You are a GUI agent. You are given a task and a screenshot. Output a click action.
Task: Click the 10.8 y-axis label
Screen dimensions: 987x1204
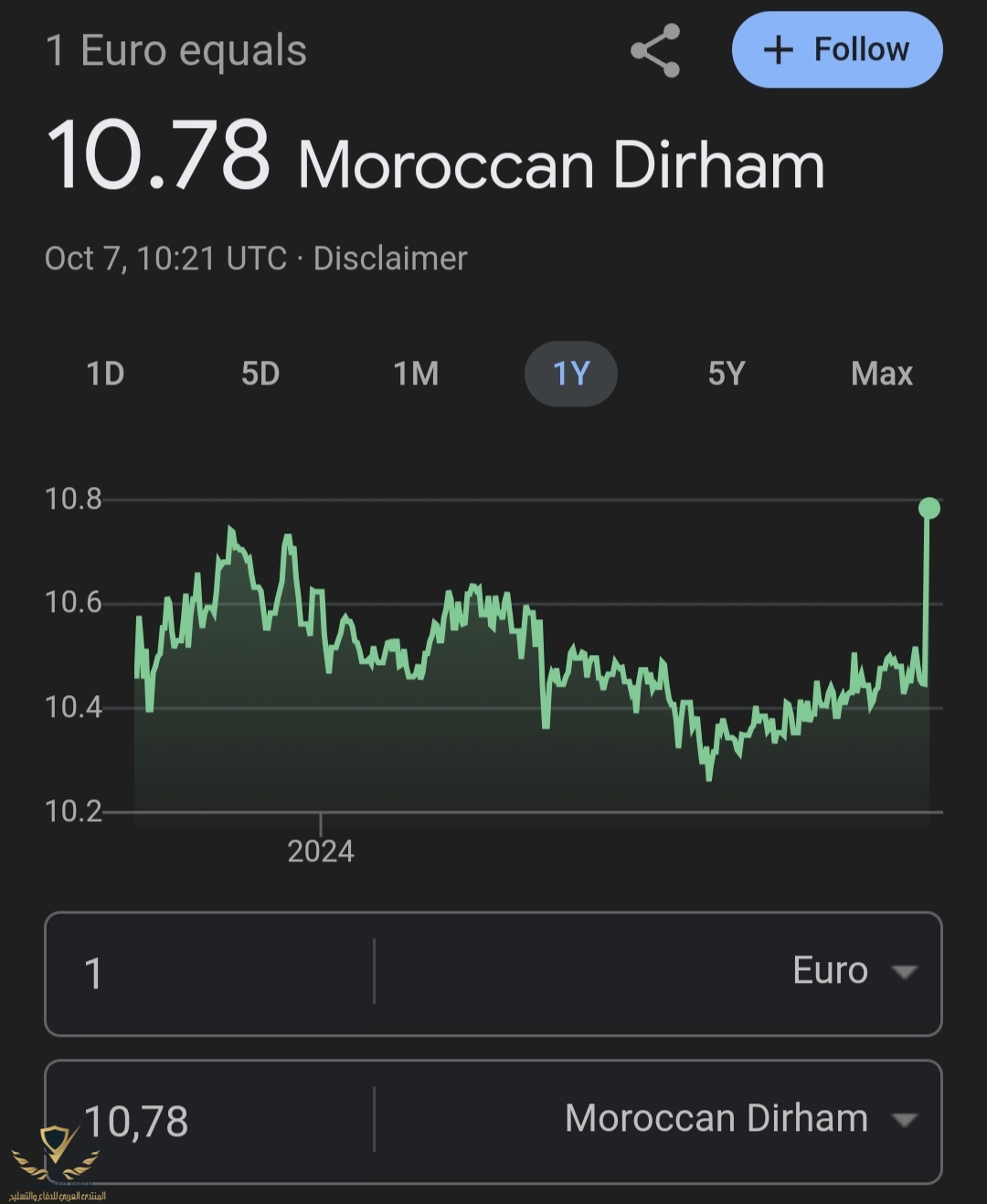pos(73,499)
